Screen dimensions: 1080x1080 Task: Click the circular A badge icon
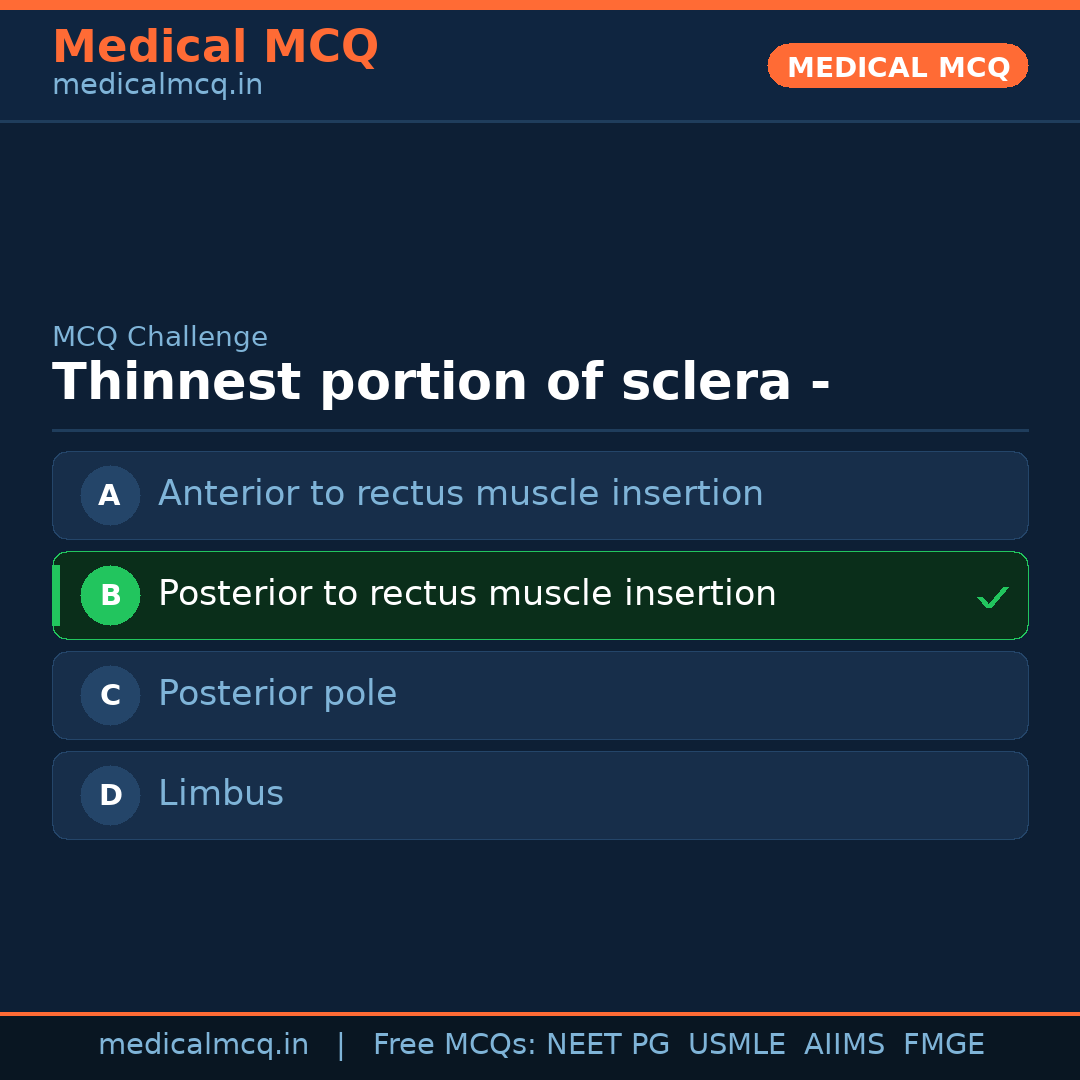point(110,495)
